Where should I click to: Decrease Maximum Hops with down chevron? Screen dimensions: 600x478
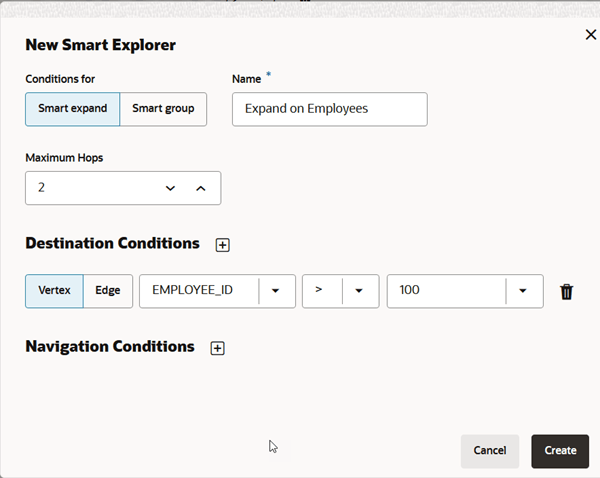tap(170, 188)
